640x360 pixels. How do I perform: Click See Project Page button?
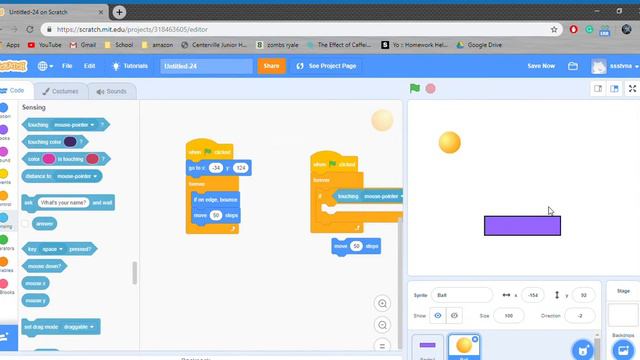(326, 66)
